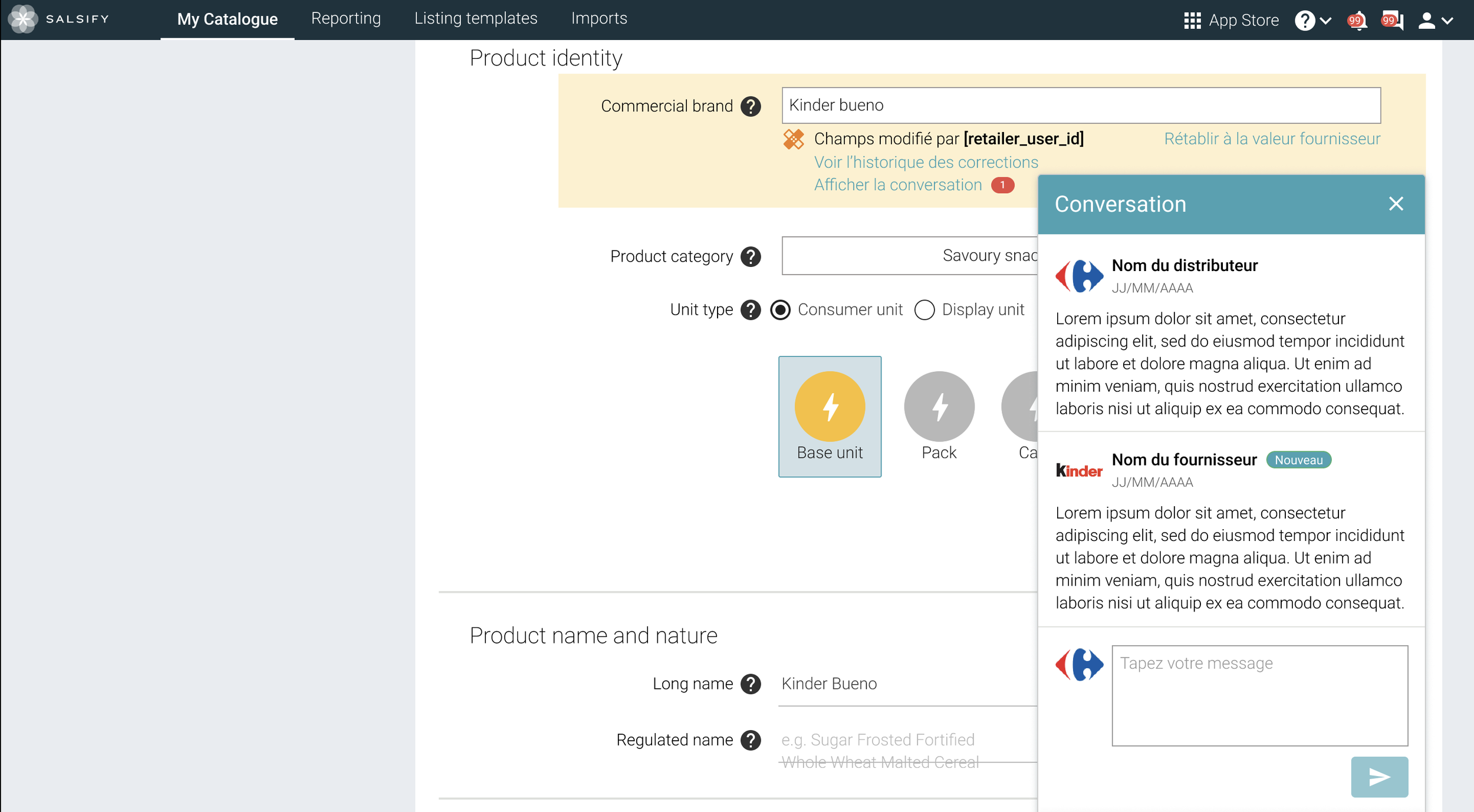Select the Pack unit circle
This screenshot has height=812, width=1474.
coord(939,407)
